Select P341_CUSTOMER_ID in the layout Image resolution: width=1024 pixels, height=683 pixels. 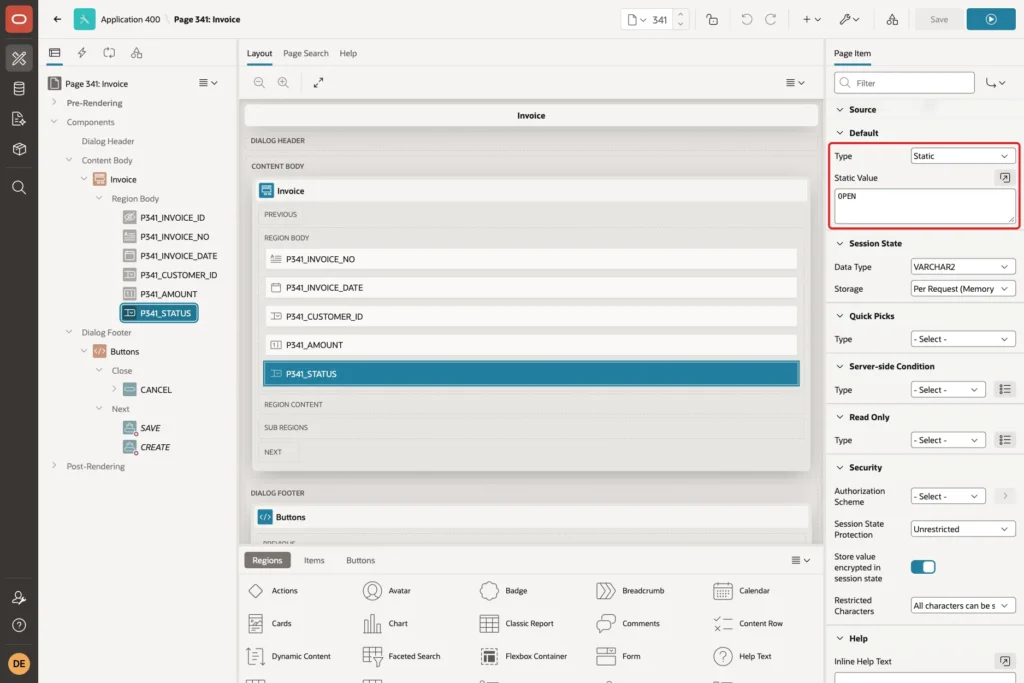530,316
